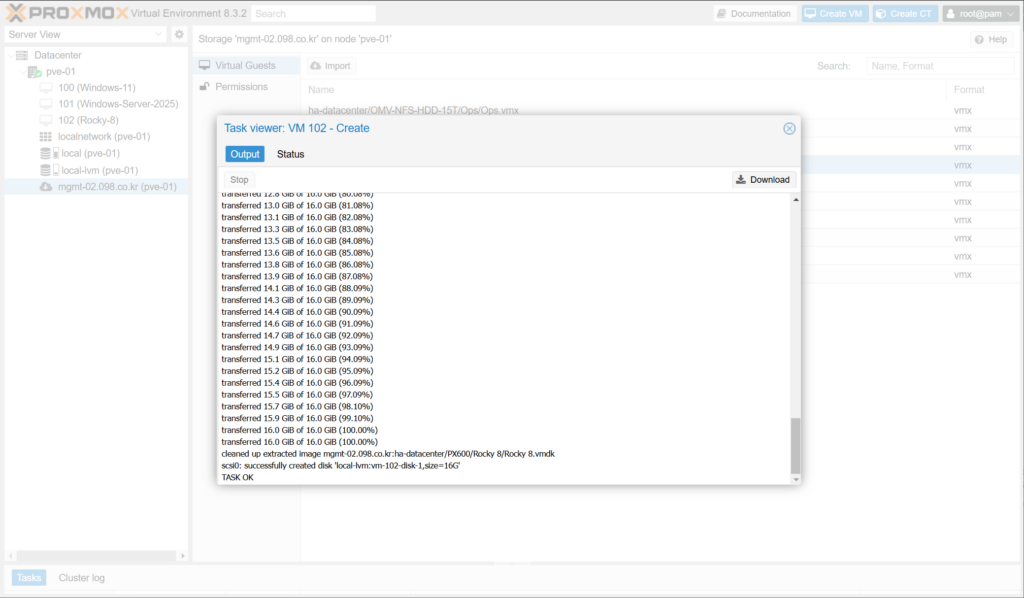Open the Server View dropdown
1024x598 pixels.
pos(84,34)
